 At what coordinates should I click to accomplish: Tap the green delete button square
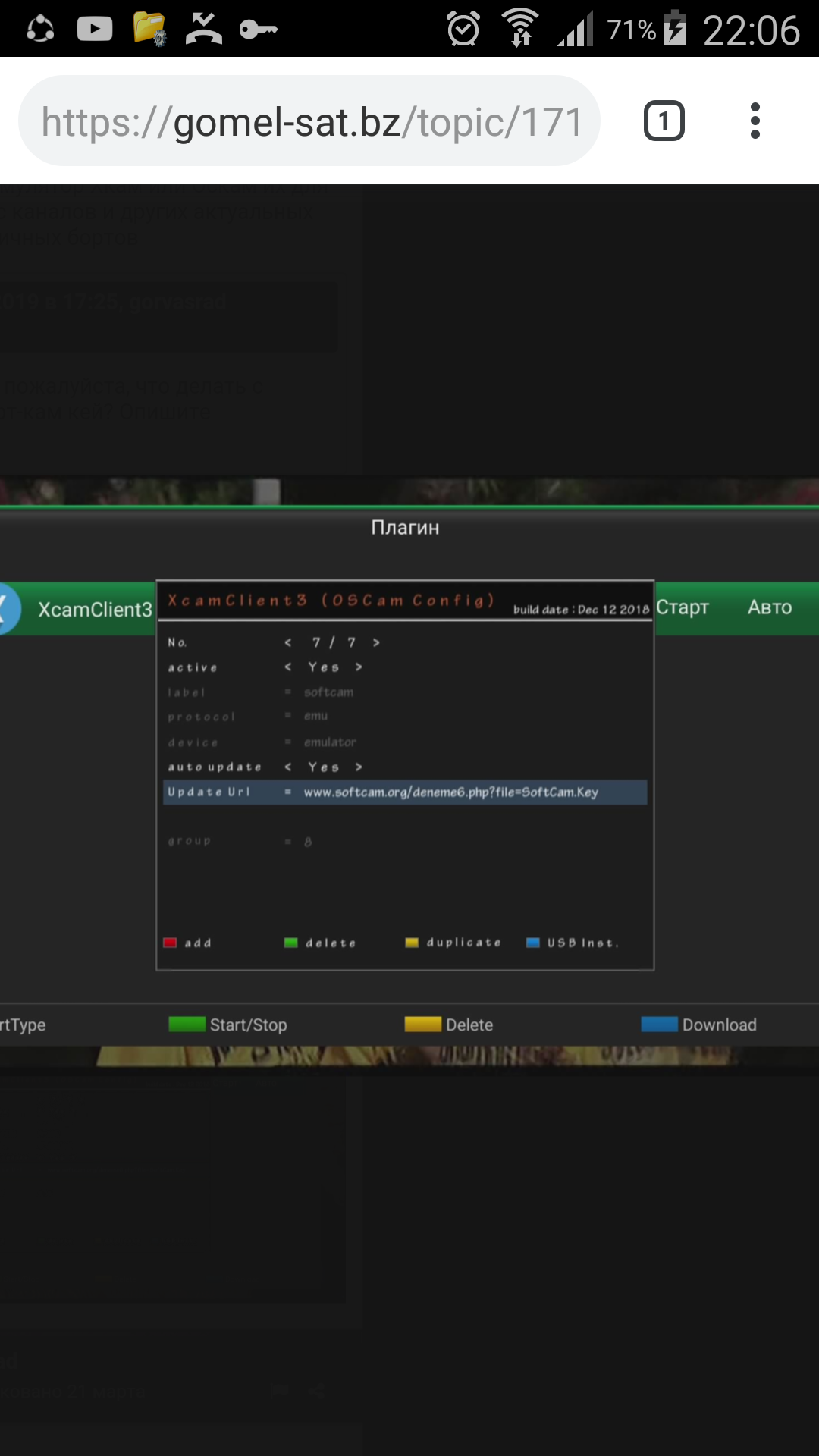[290, 943]
